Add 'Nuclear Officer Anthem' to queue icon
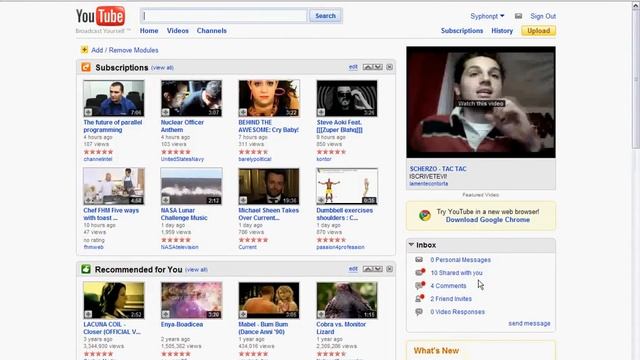 (x=165, y=112)
